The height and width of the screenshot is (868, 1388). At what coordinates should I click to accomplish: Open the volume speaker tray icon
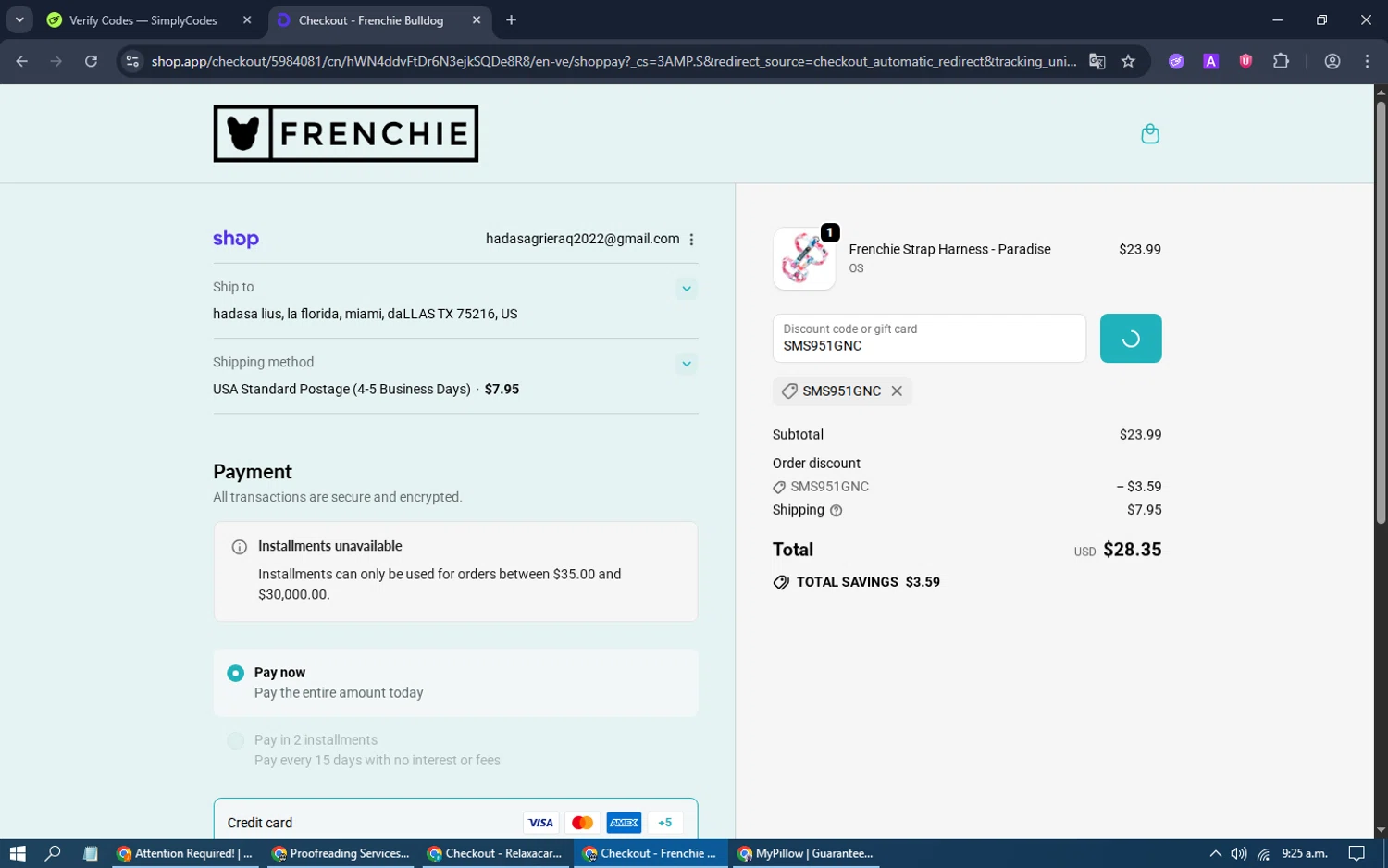pyautogui.click(x=1239, y=853)
